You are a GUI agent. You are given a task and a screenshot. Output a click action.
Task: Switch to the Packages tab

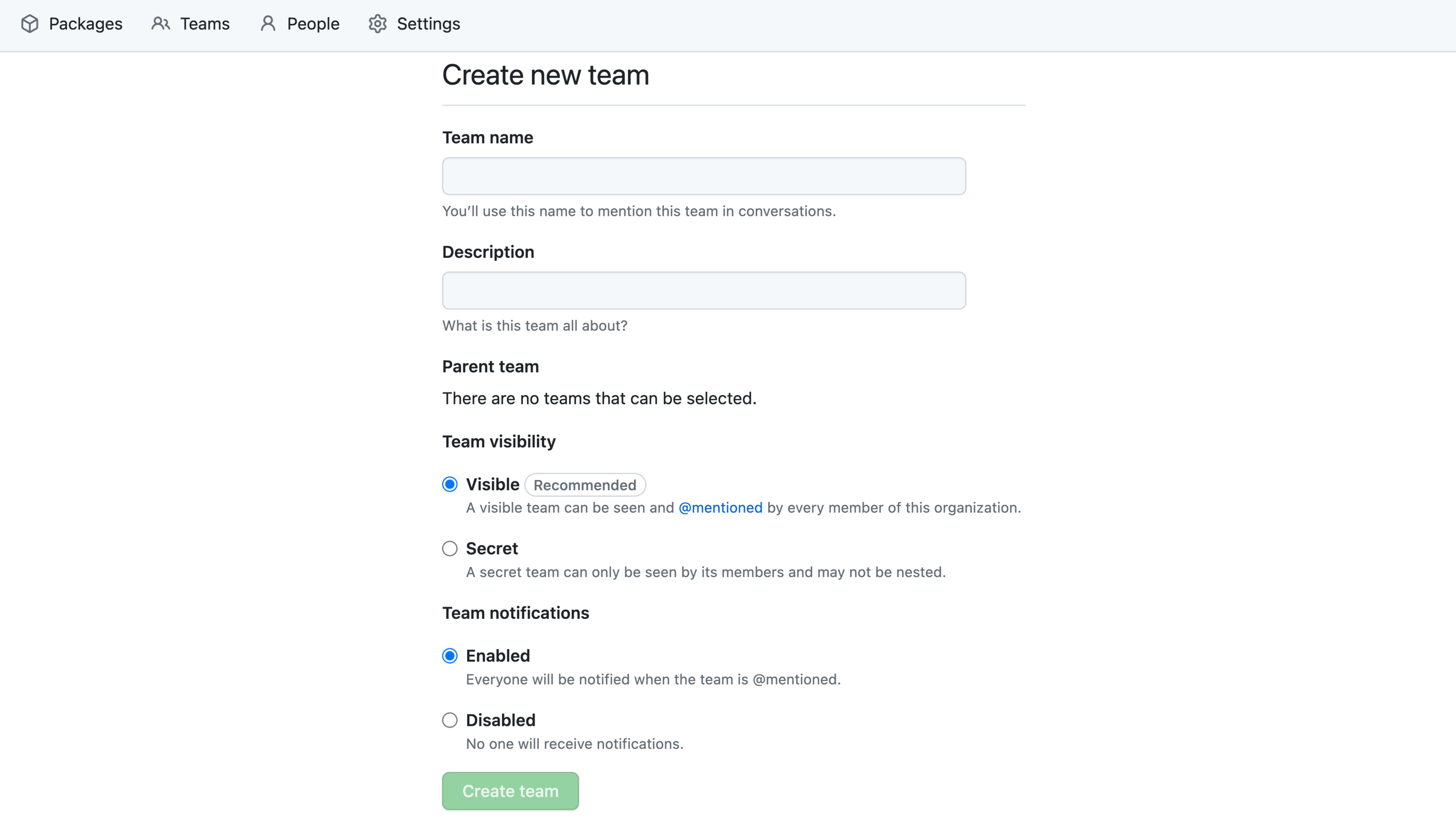pos(85,24)
